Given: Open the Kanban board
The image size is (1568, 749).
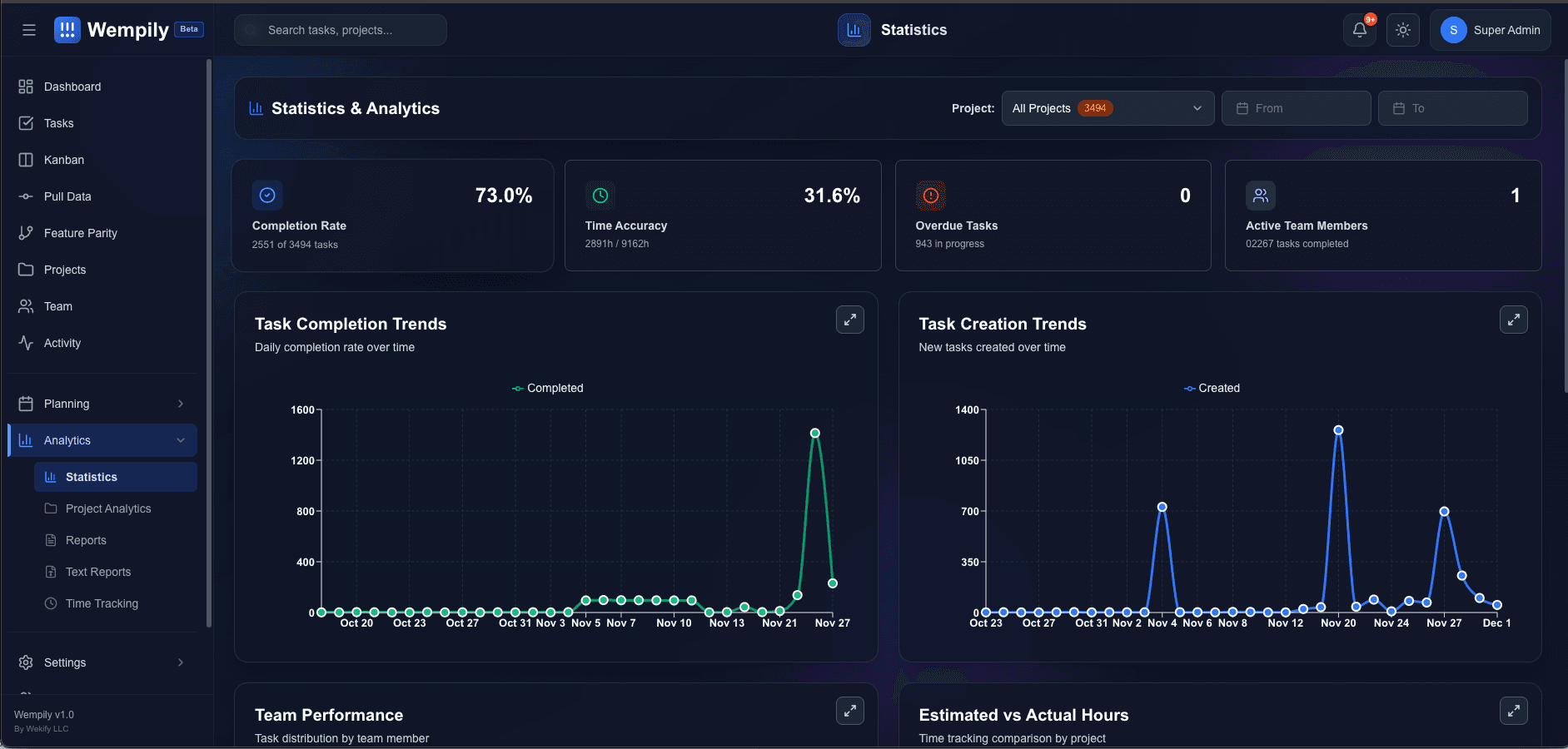Looking at the screenshot, I should coord(64,160).
